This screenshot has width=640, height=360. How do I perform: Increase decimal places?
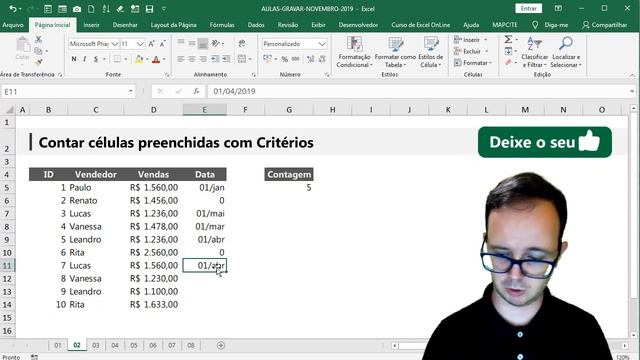pos(311,59)
